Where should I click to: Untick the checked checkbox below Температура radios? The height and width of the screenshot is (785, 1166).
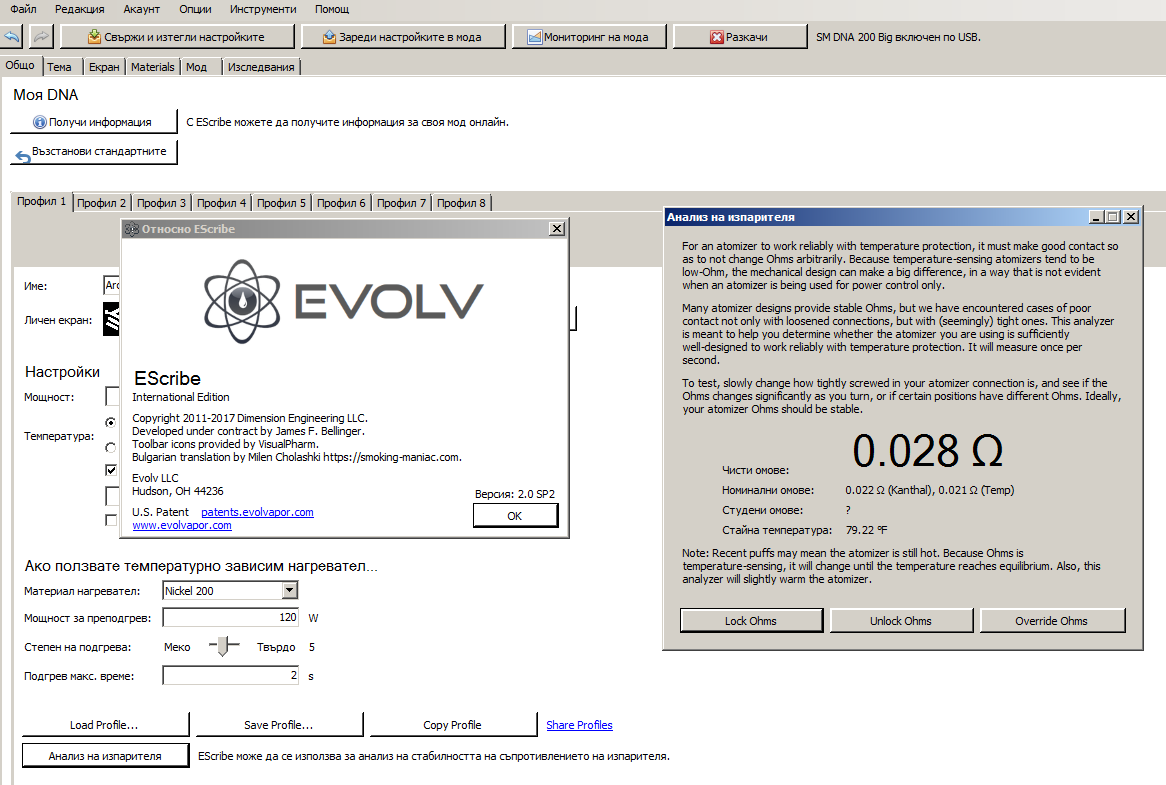(x=112, y=470)
